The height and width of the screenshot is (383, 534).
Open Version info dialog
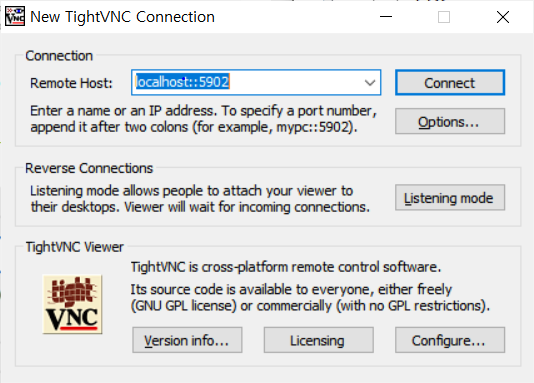point(187,340)
